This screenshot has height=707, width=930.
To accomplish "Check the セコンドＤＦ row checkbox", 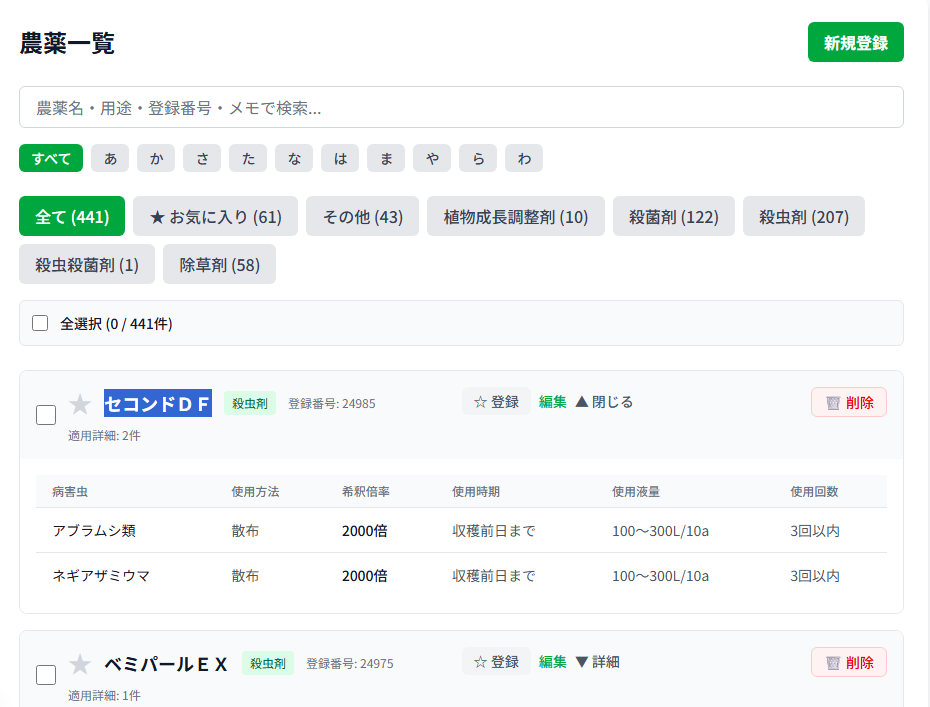I will 46,415.
